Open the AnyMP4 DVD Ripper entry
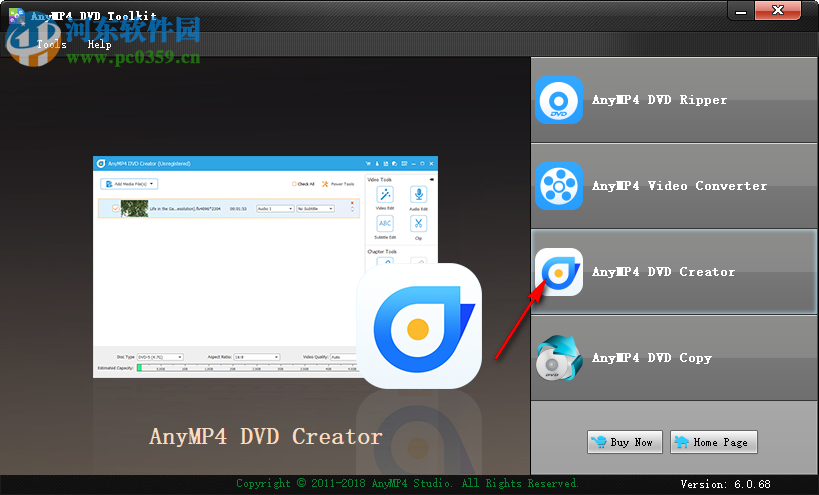 tap(674, 100)
